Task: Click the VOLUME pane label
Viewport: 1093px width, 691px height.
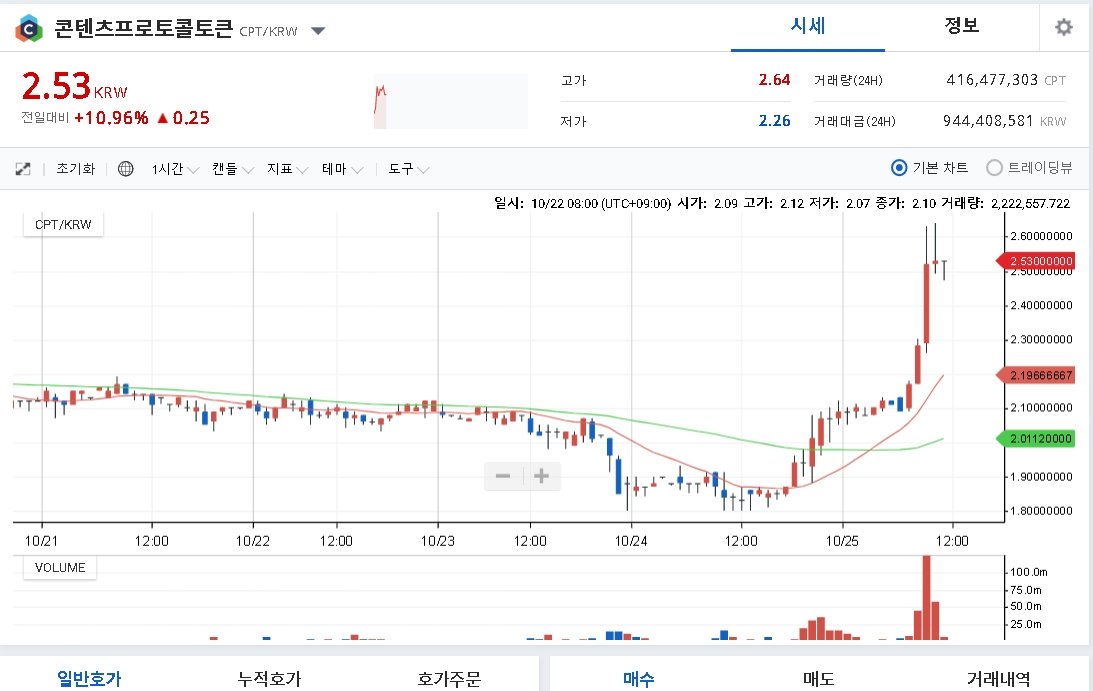Action: click(60, 568)
